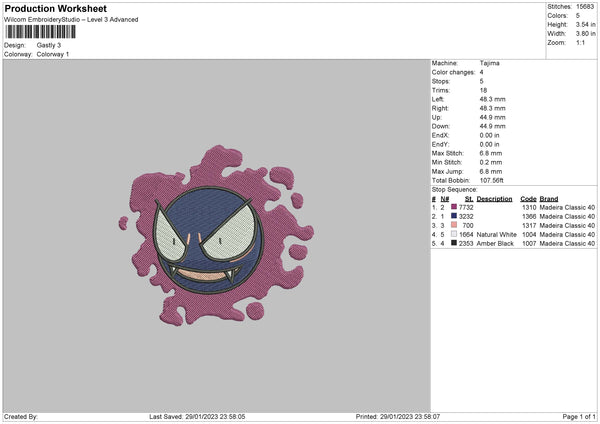Click the 'Stop Sequence:' heading
The width and height of the screenshot is (600, 424).
click(455, 190)
